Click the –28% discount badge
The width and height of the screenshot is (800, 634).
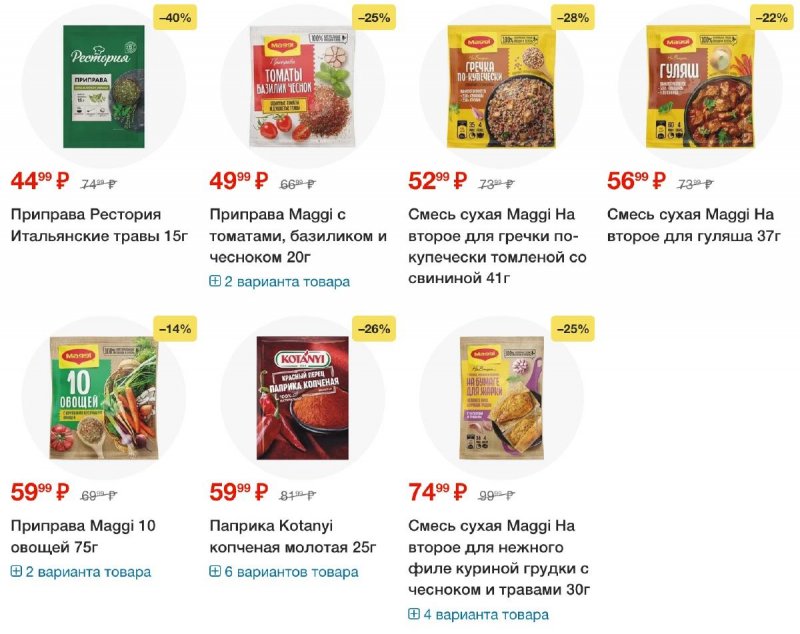click(573, 18)
